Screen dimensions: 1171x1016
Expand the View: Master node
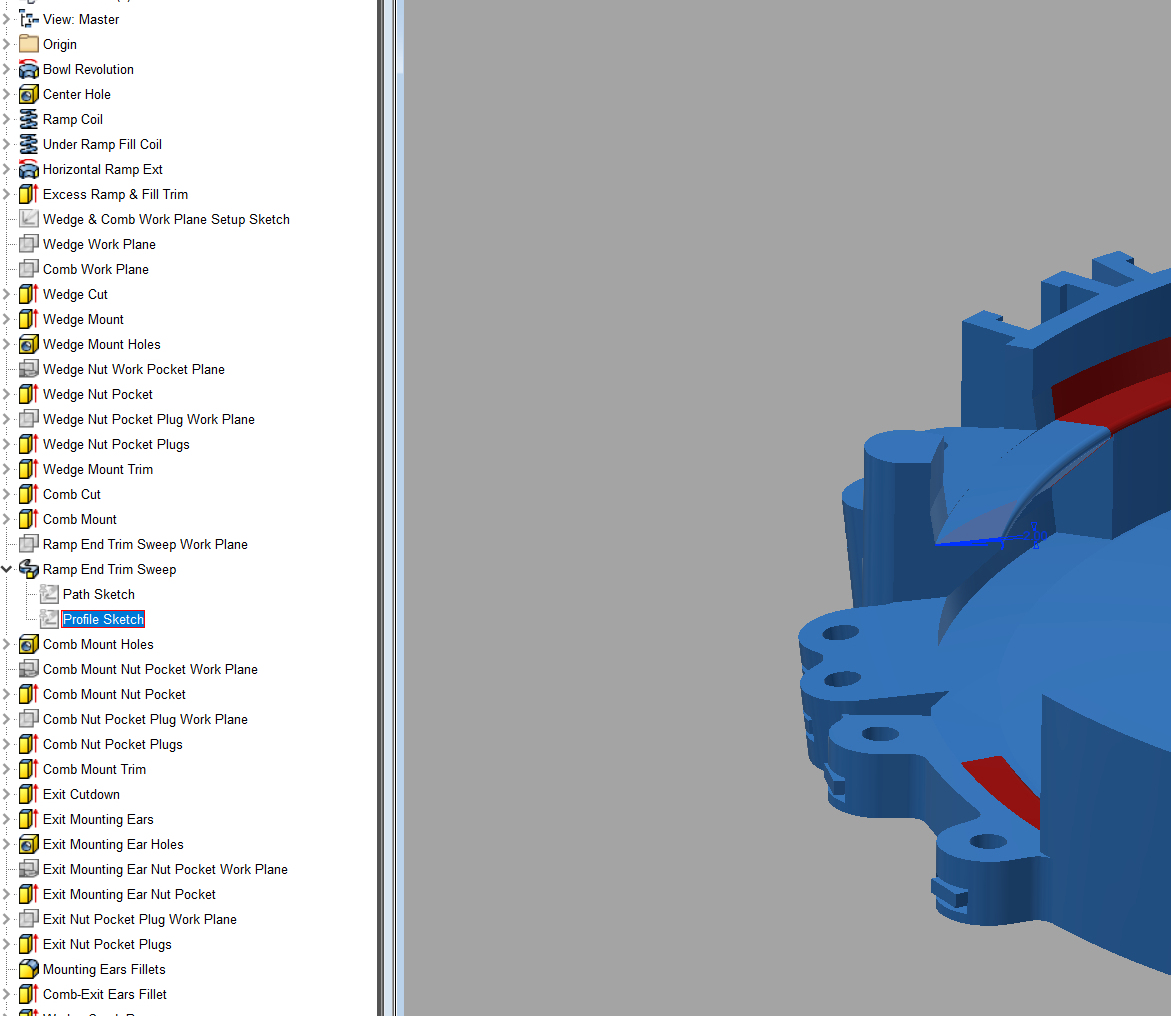pos(7,18)
